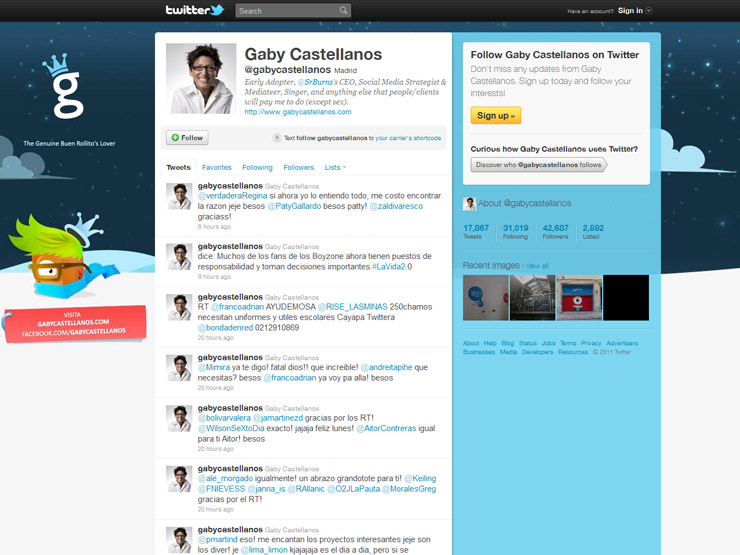Click avatar on the AYUDEMOSA retweet
The width and height of the screenshot is (740, 555).
179,307
